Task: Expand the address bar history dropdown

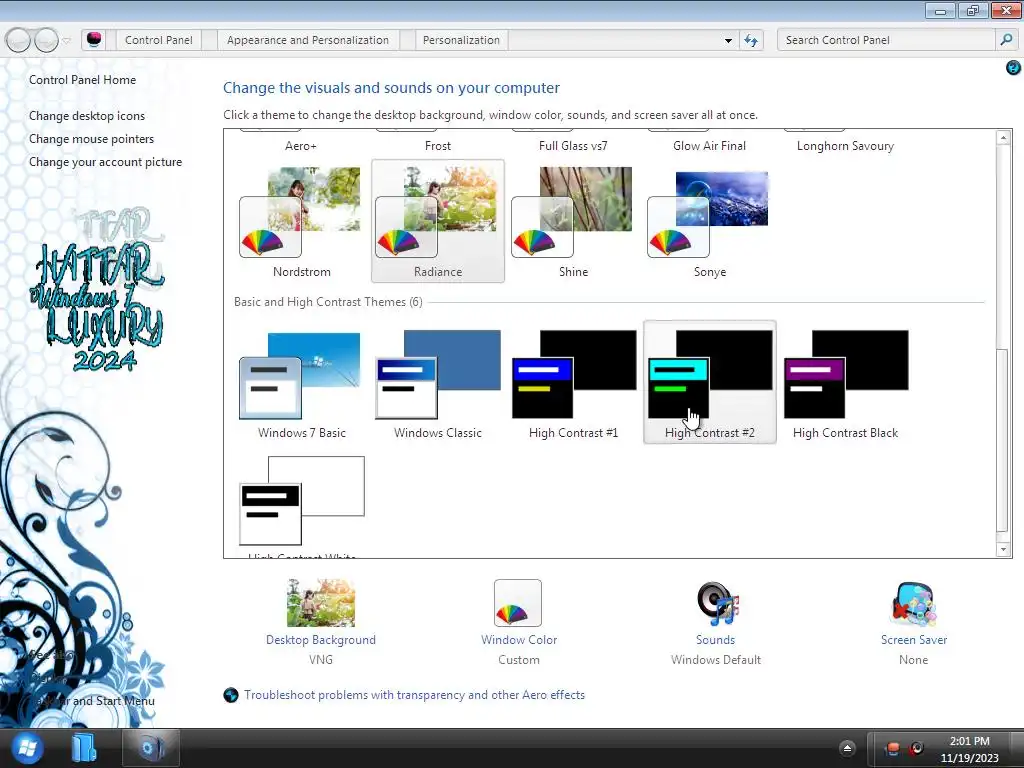Action: tap(728, 40)
